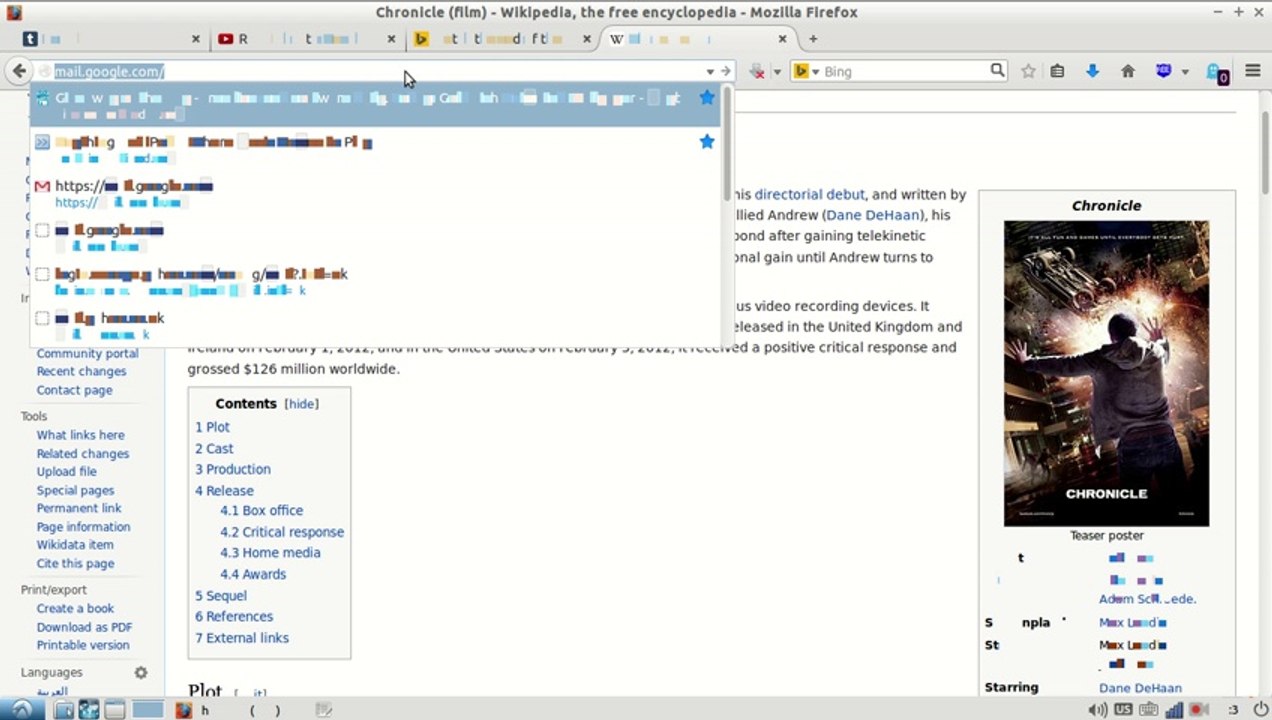Click the back navigation arrow button

pos(19,71)
